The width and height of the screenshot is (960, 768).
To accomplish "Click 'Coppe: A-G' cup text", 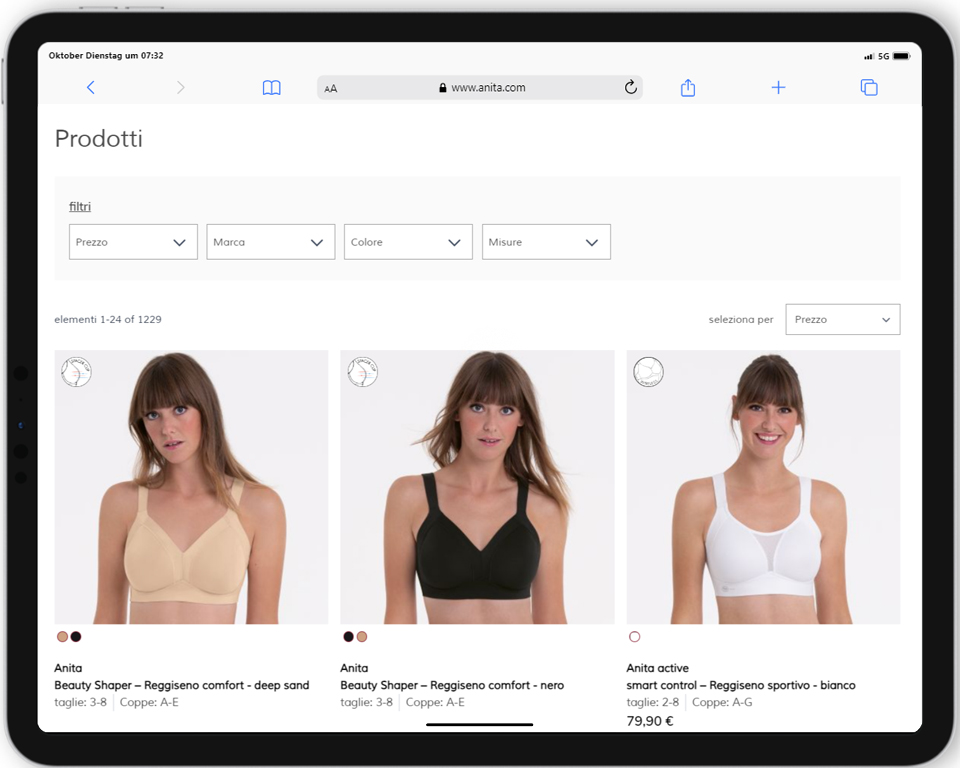I will 722,702.
